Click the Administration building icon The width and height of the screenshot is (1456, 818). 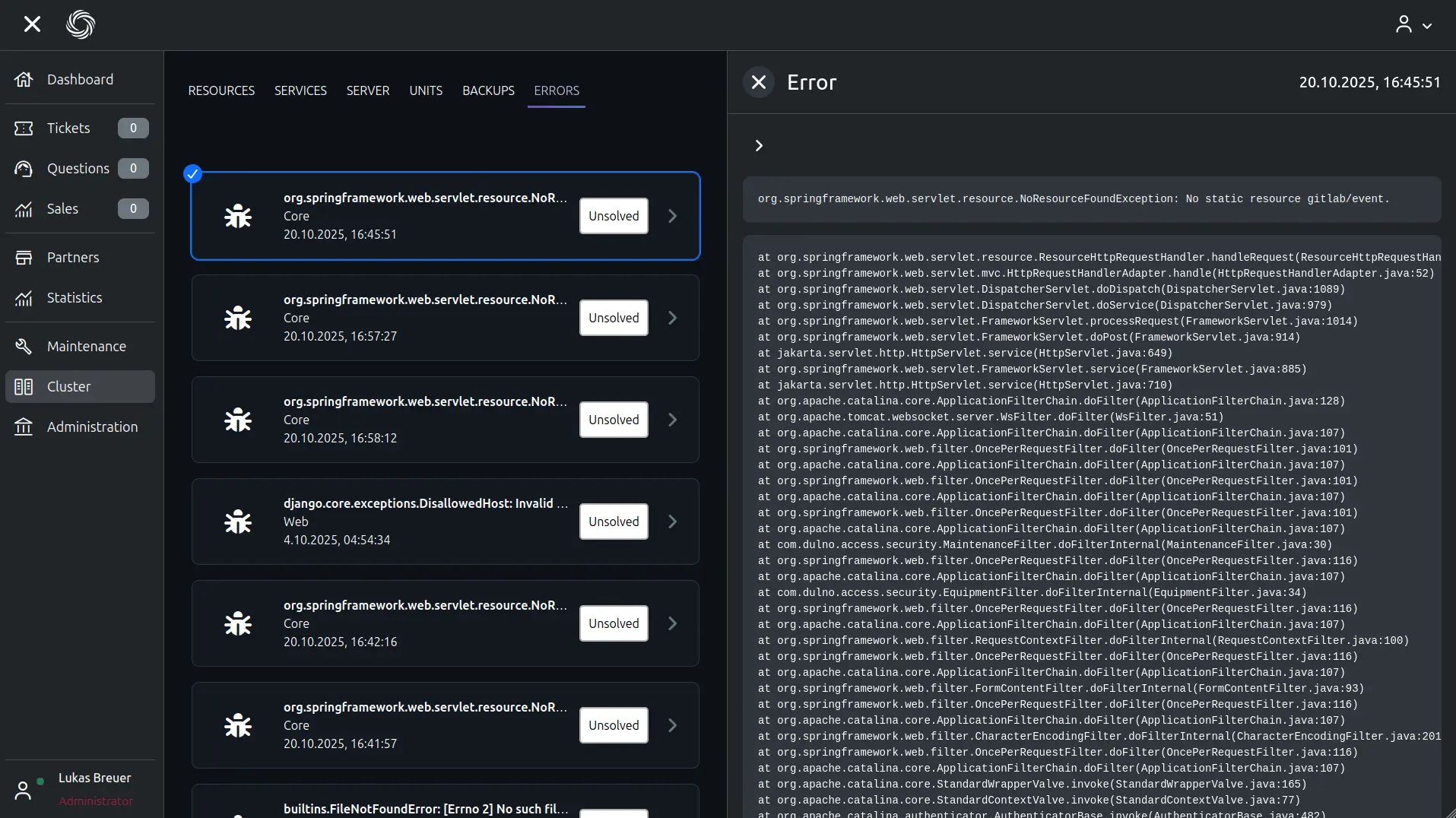24,427
